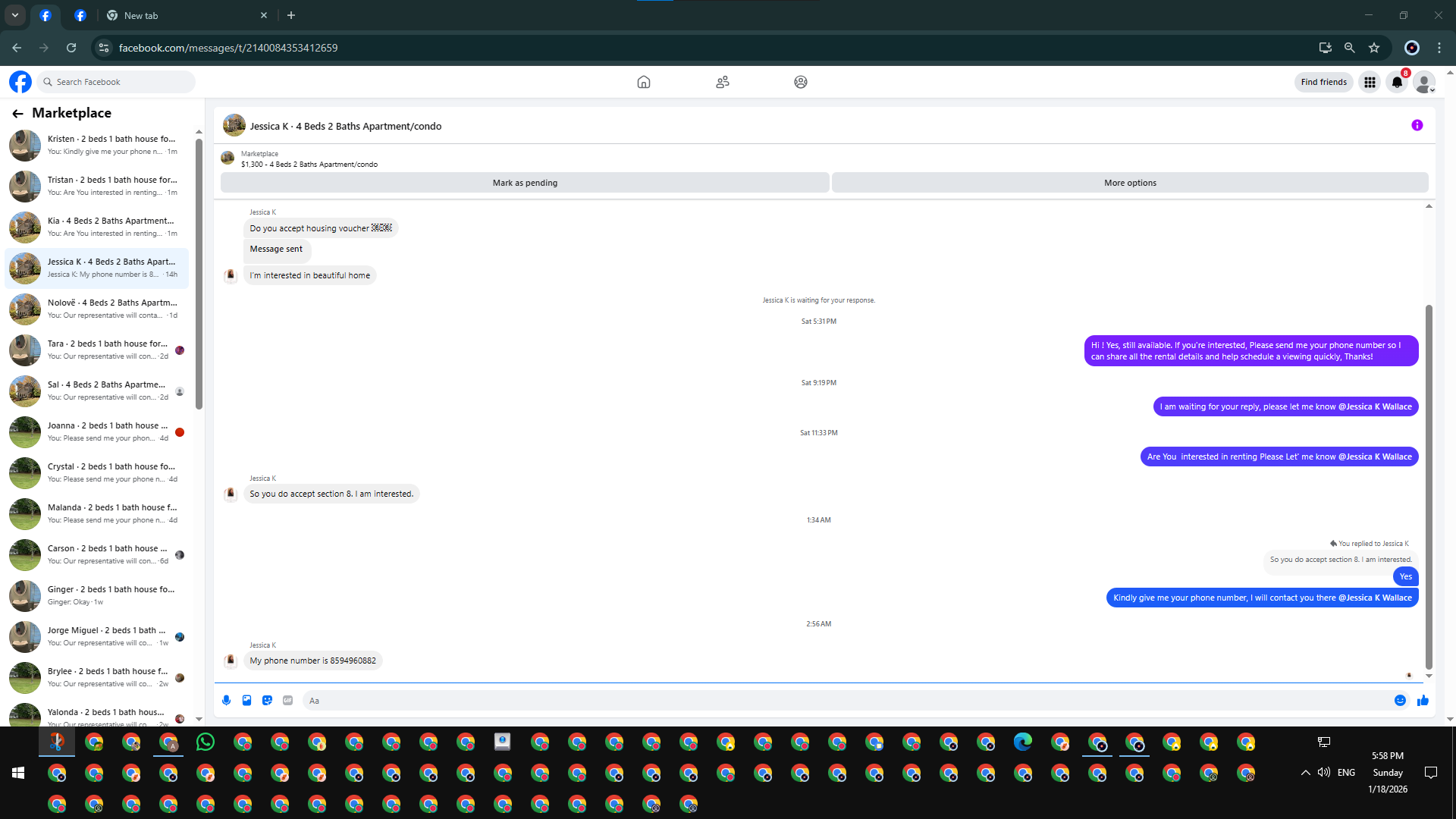Image resolution: width=1456 pixels, height=819 pixels.
Task: Show hidden system tray icons
Action: (1305, 773)
